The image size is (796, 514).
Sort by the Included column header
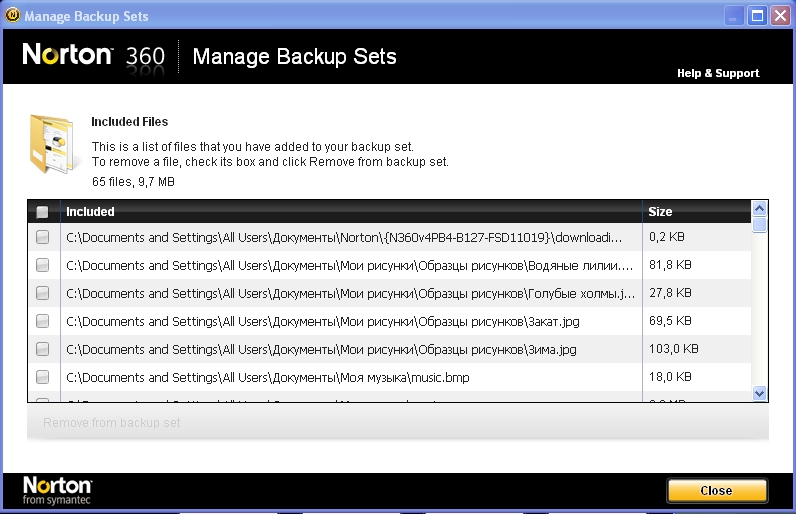point(350,212)
